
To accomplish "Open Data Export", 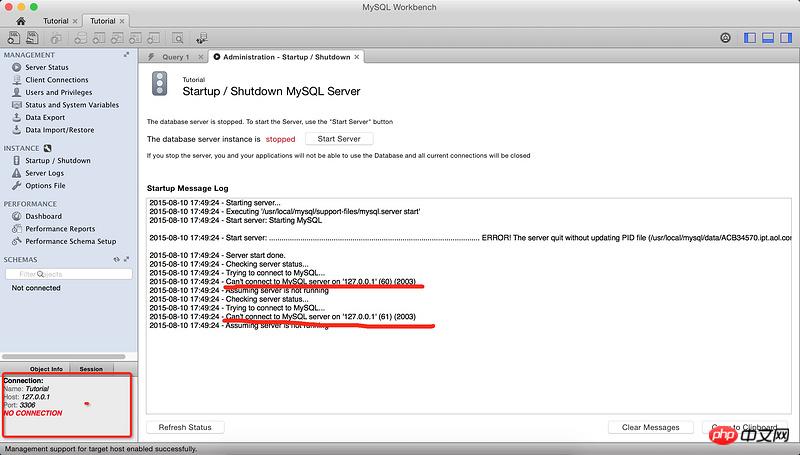I will tap(45, 117).
